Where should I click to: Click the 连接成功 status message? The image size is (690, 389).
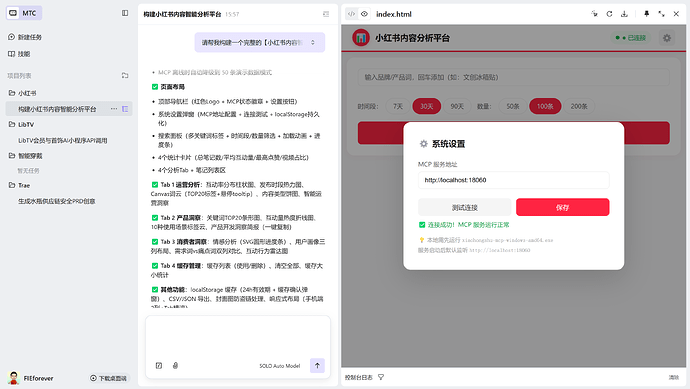click(x=464, y=224)
